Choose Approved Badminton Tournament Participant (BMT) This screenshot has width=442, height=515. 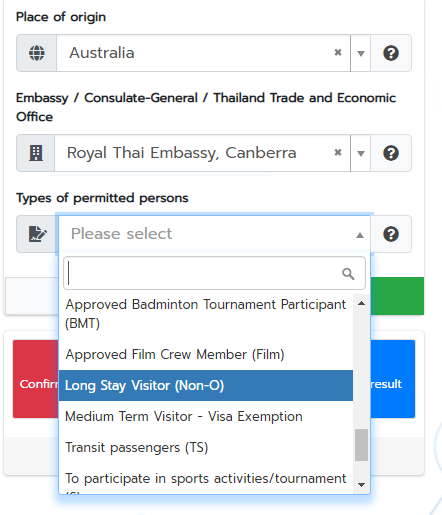pyautogui.click(x=206, y=314)
